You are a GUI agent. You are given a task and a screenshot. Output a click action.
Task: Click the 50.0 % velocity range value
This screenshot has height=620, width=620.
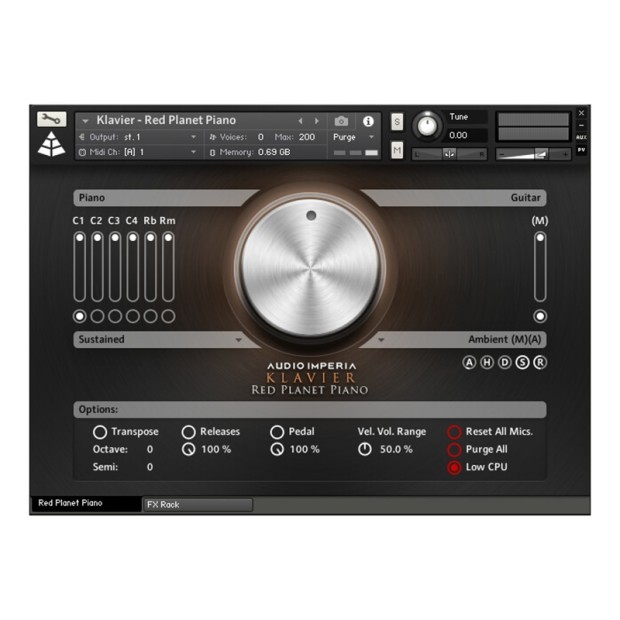396,450
